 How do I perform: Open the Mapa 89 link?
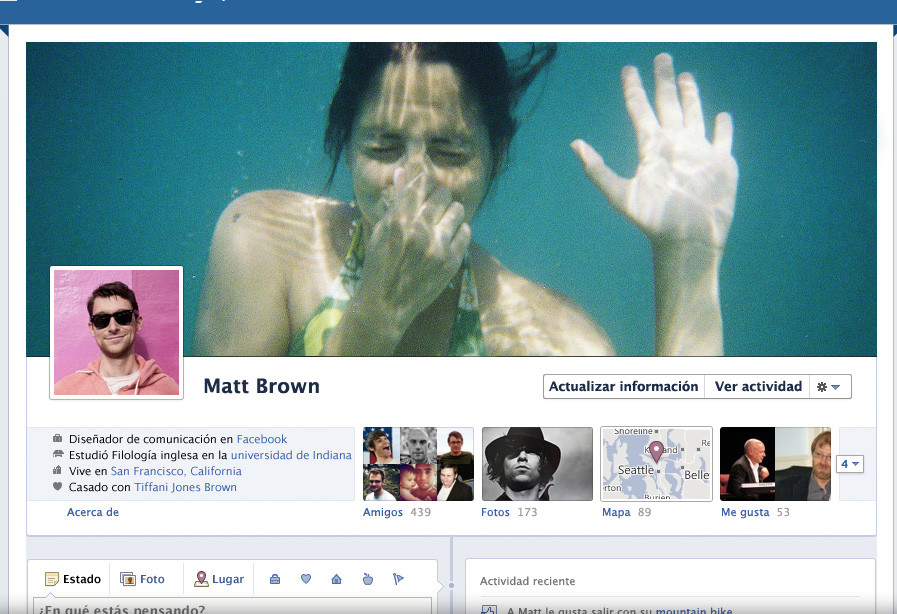pos(626,512)
